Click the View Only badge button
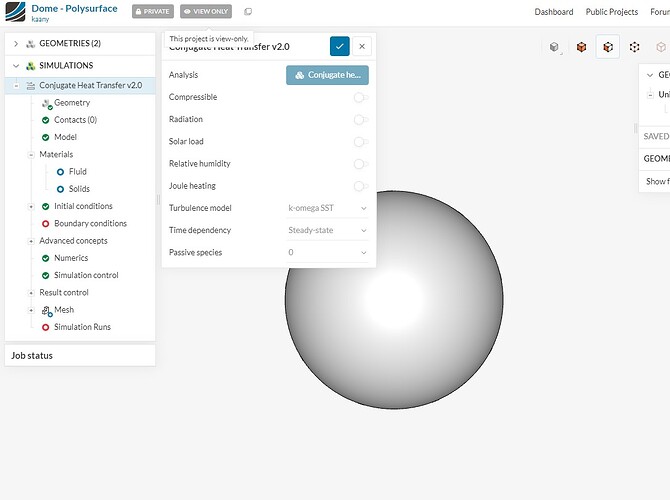The image size is (670, 500). 206,12
